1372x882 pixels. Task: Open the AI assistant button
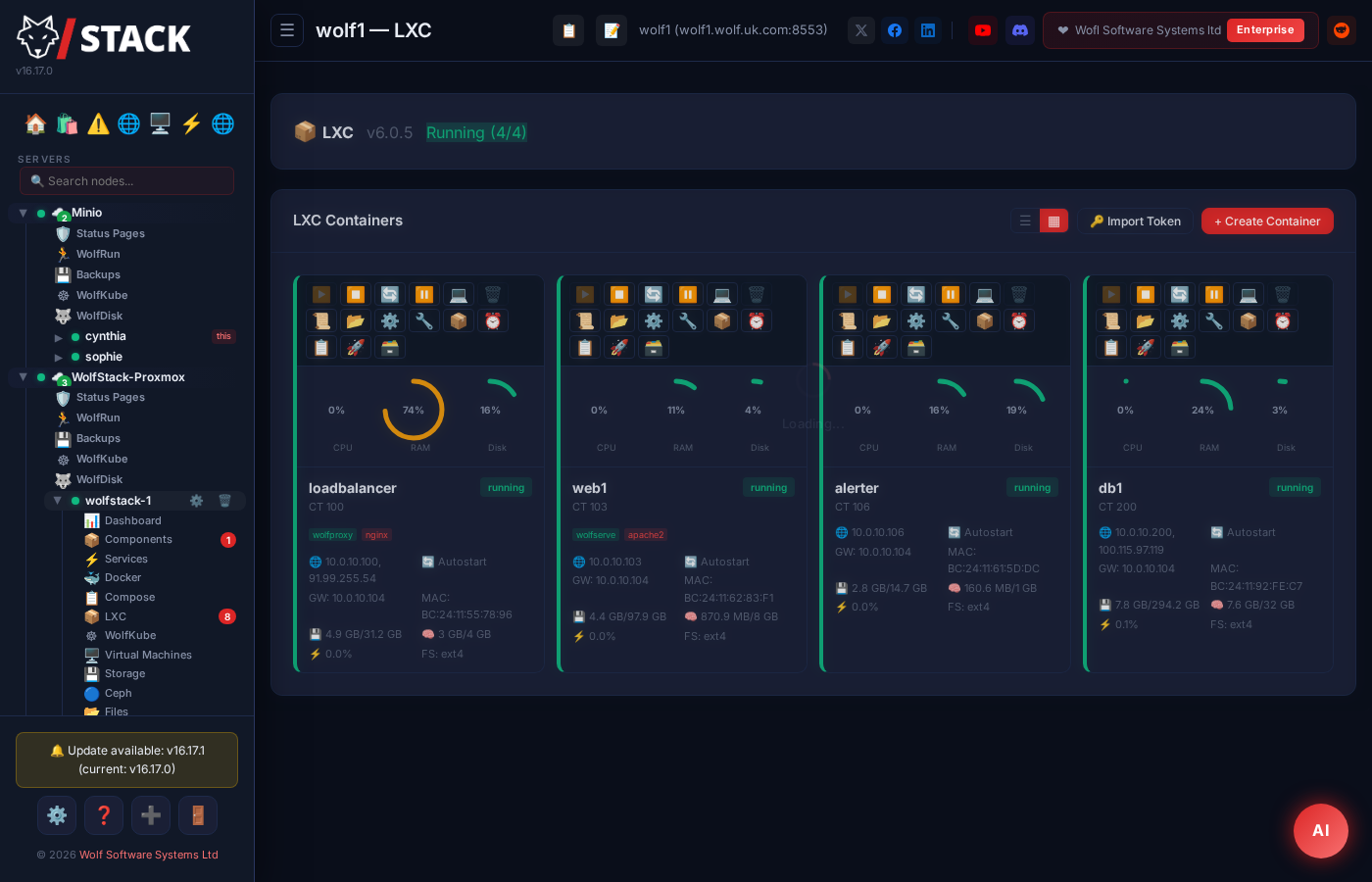click(x=1320, y=830)
